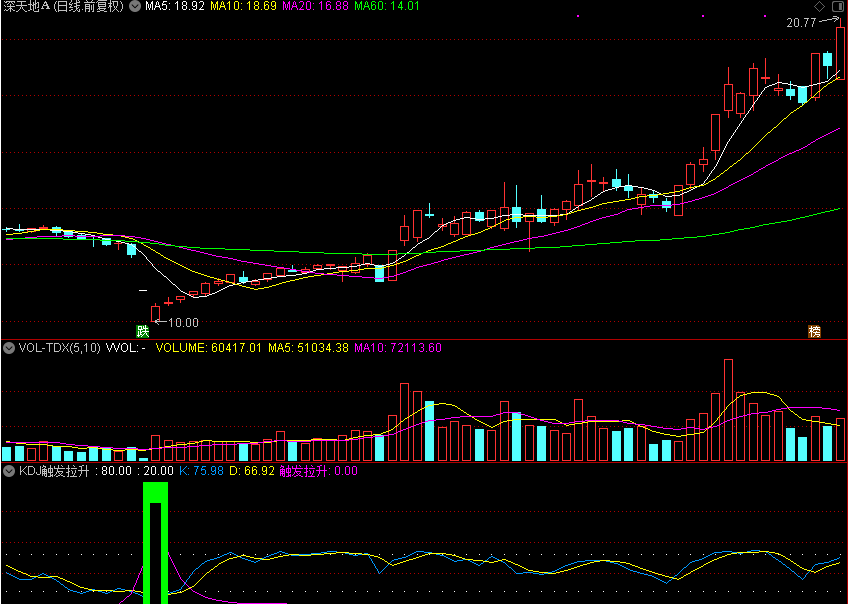This screenshot has width=848, height=604.
Task: Click the KDJ触发拉升 indicator name
Action: pyautogui.click(x=54, y=471)
